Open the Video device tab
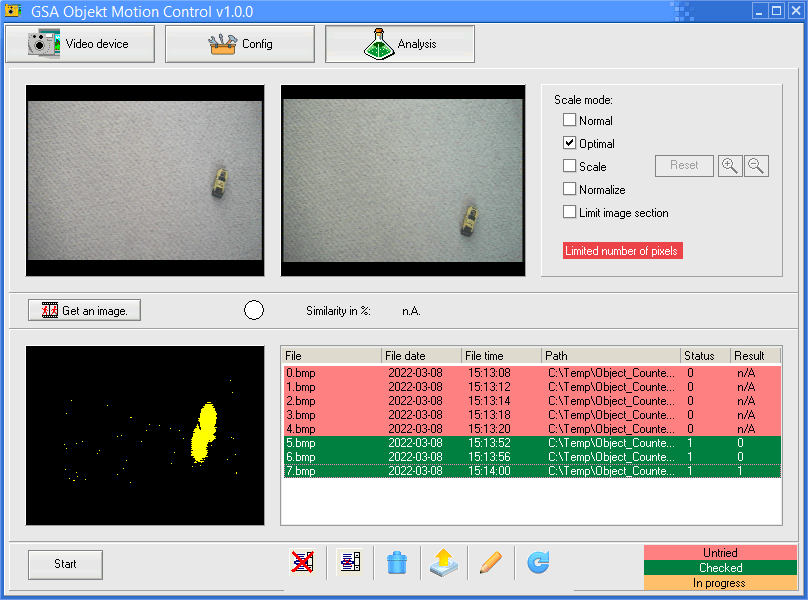This screenshot has width=808, height=600. coord(80,44)
